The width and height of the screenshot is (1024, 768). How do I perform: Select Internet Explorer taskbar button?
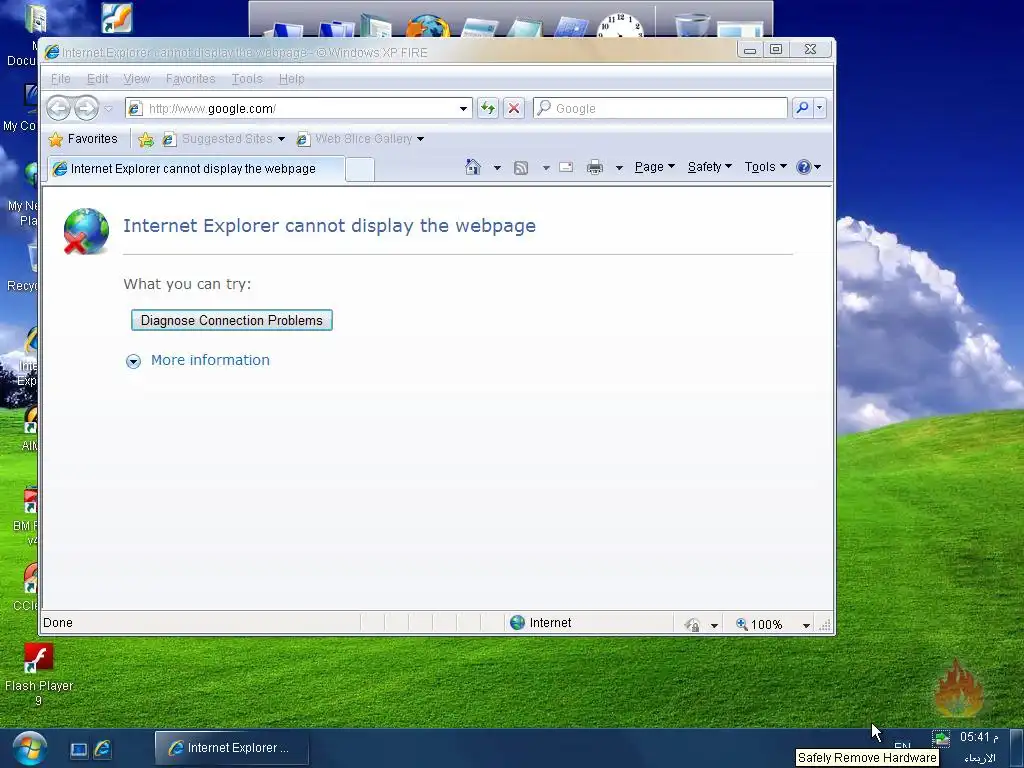[231, 748]
